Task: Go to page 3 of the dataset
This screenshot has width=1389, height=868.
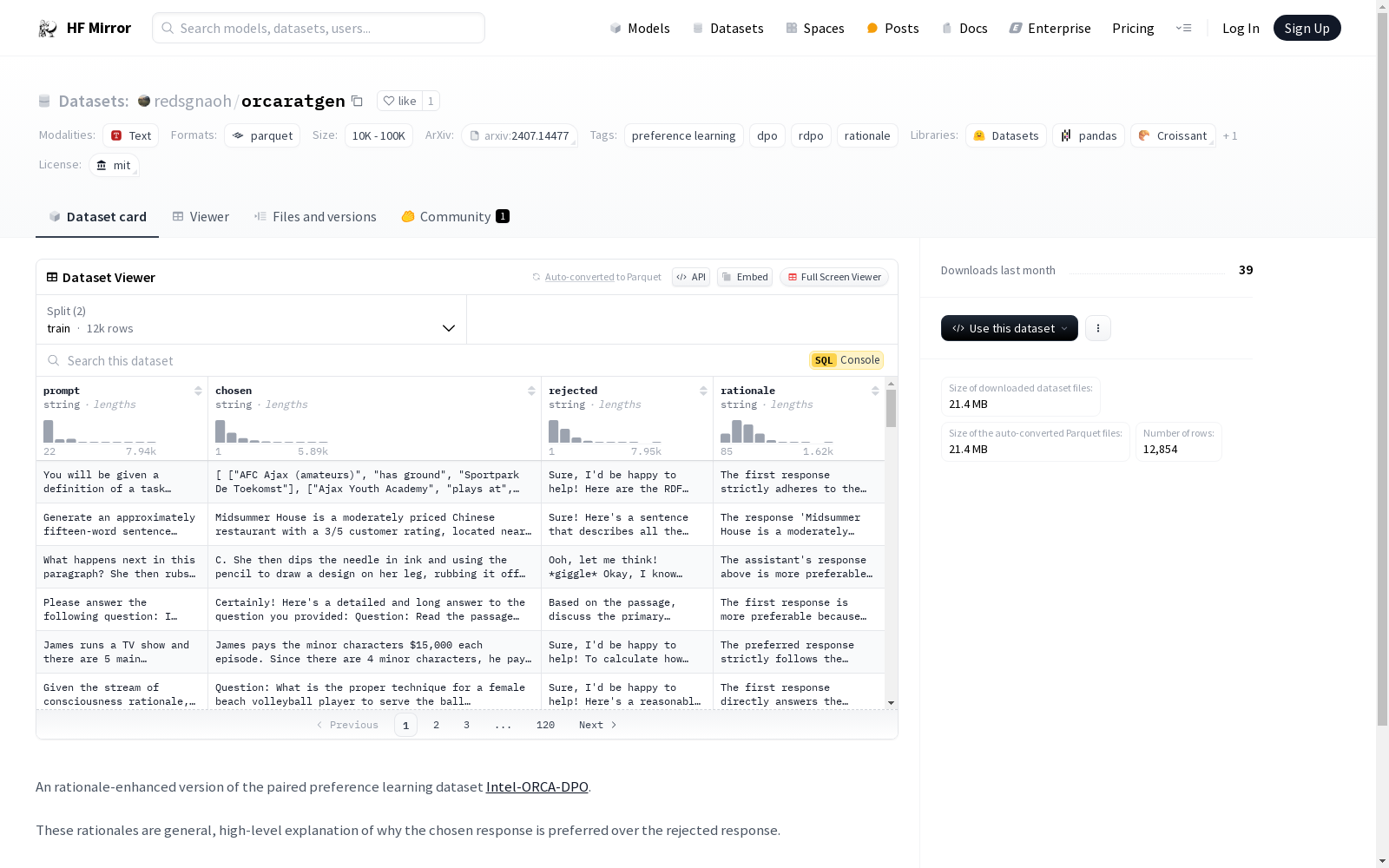Action: [466, 725]
